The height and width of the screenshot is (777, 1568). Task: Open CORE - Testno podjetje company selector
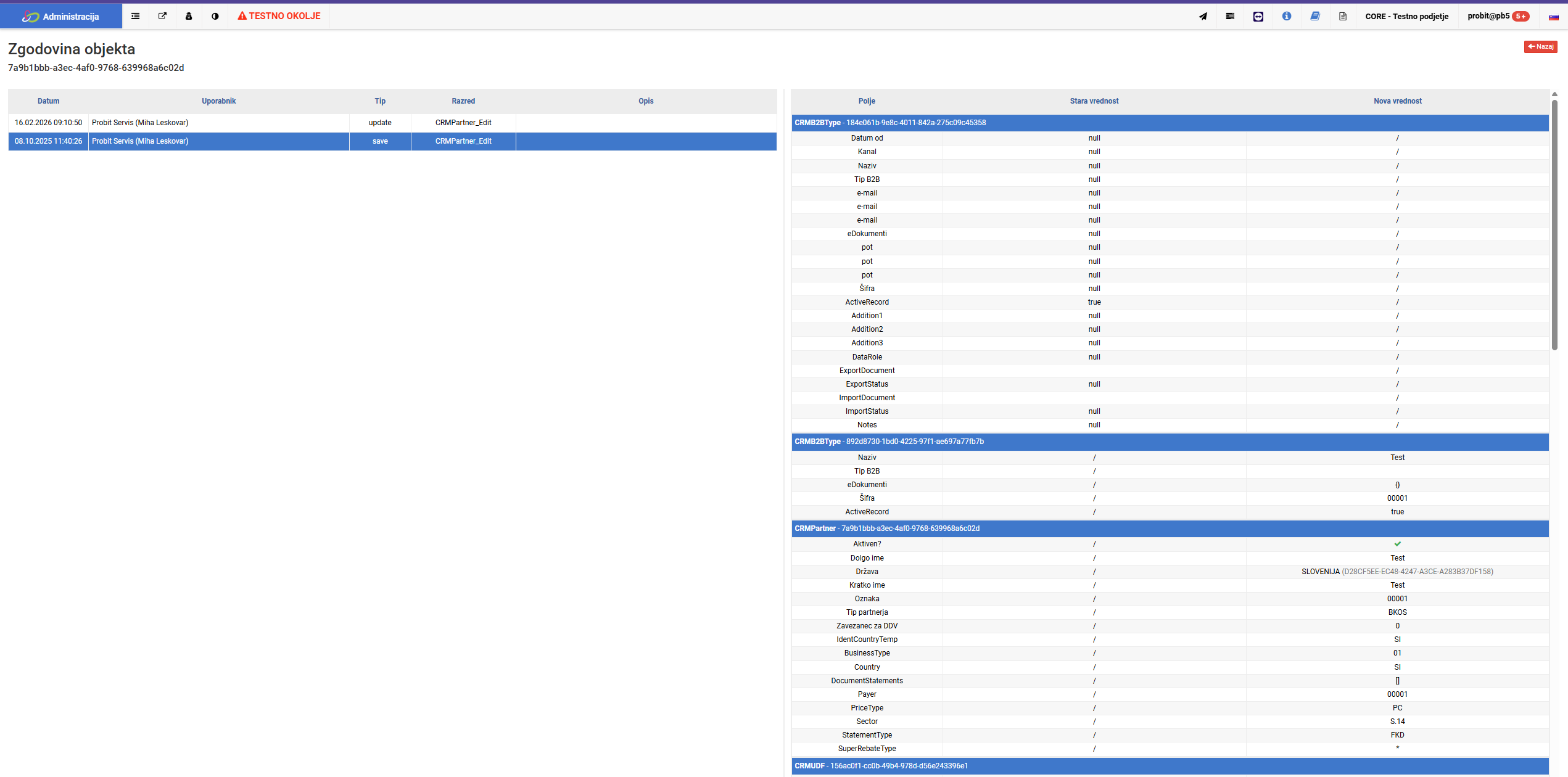pyautogui.click(x=1407, y=16)
